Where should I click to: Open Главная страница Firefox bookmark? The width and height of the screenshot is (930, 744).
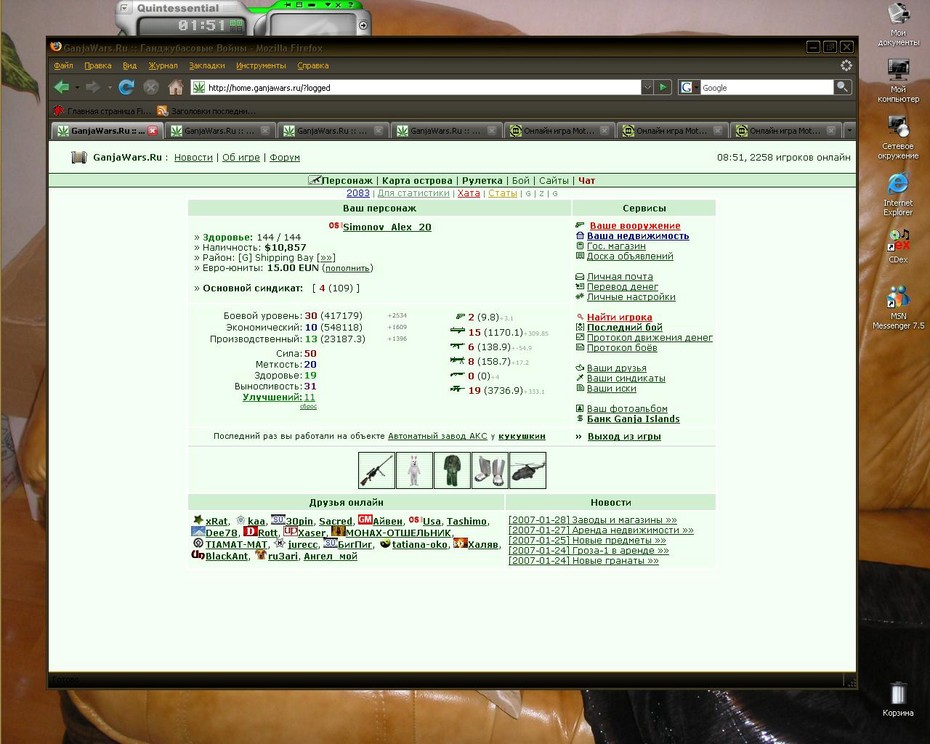(103, 111)
